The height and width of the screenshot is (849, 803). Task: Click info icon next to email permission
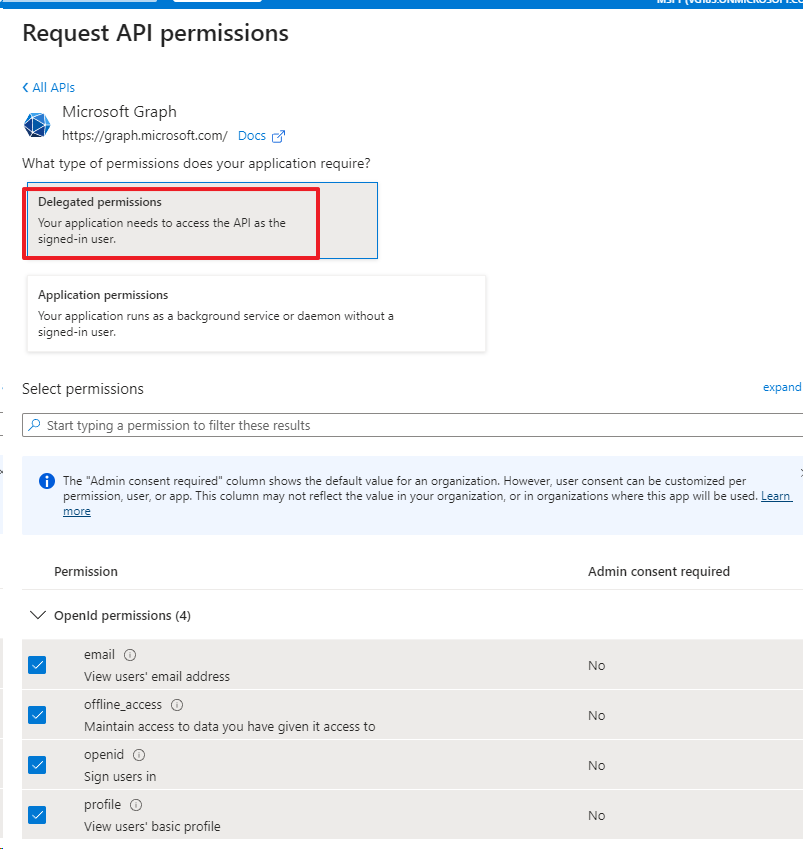130,655
